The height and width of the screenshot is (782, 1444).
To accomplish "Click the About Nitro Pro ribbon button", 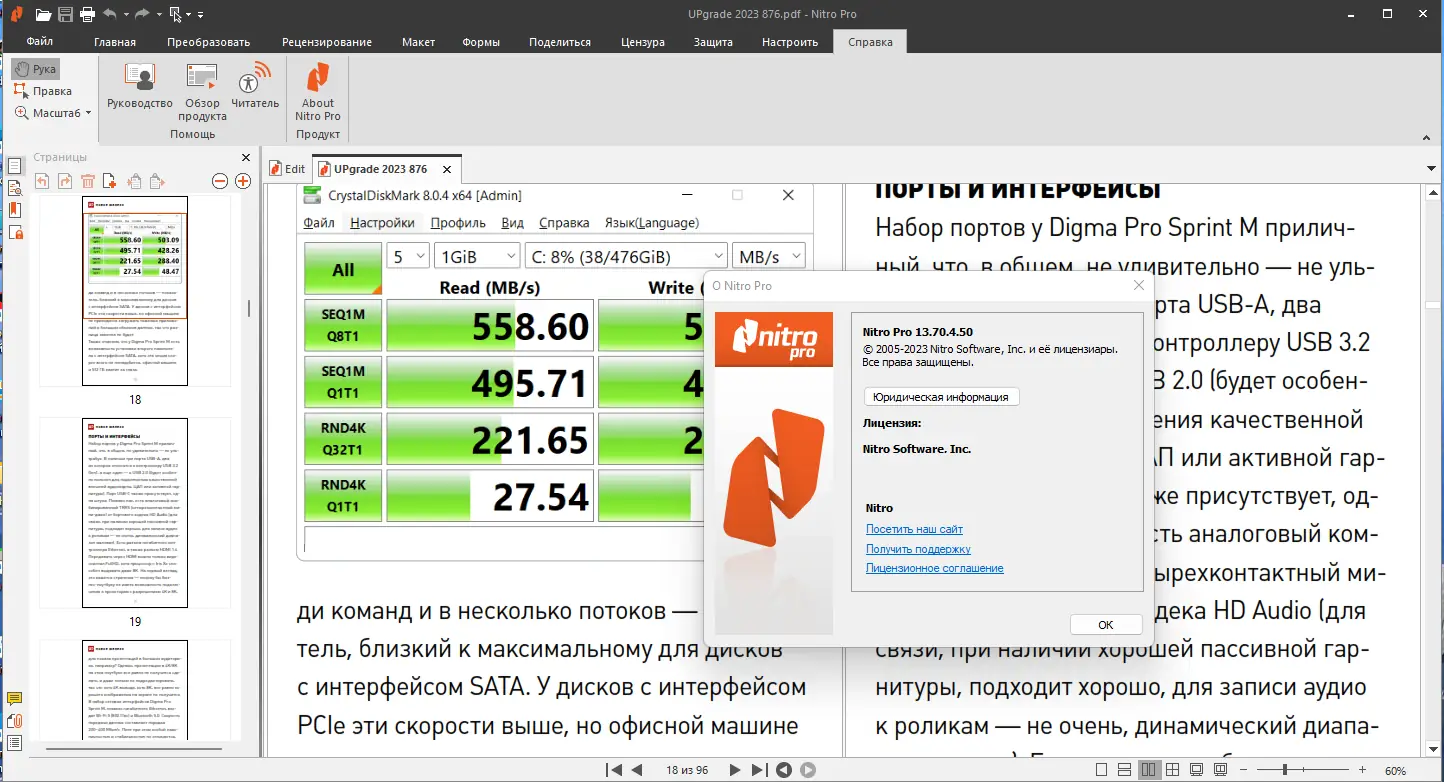I will tap(318, 92).
